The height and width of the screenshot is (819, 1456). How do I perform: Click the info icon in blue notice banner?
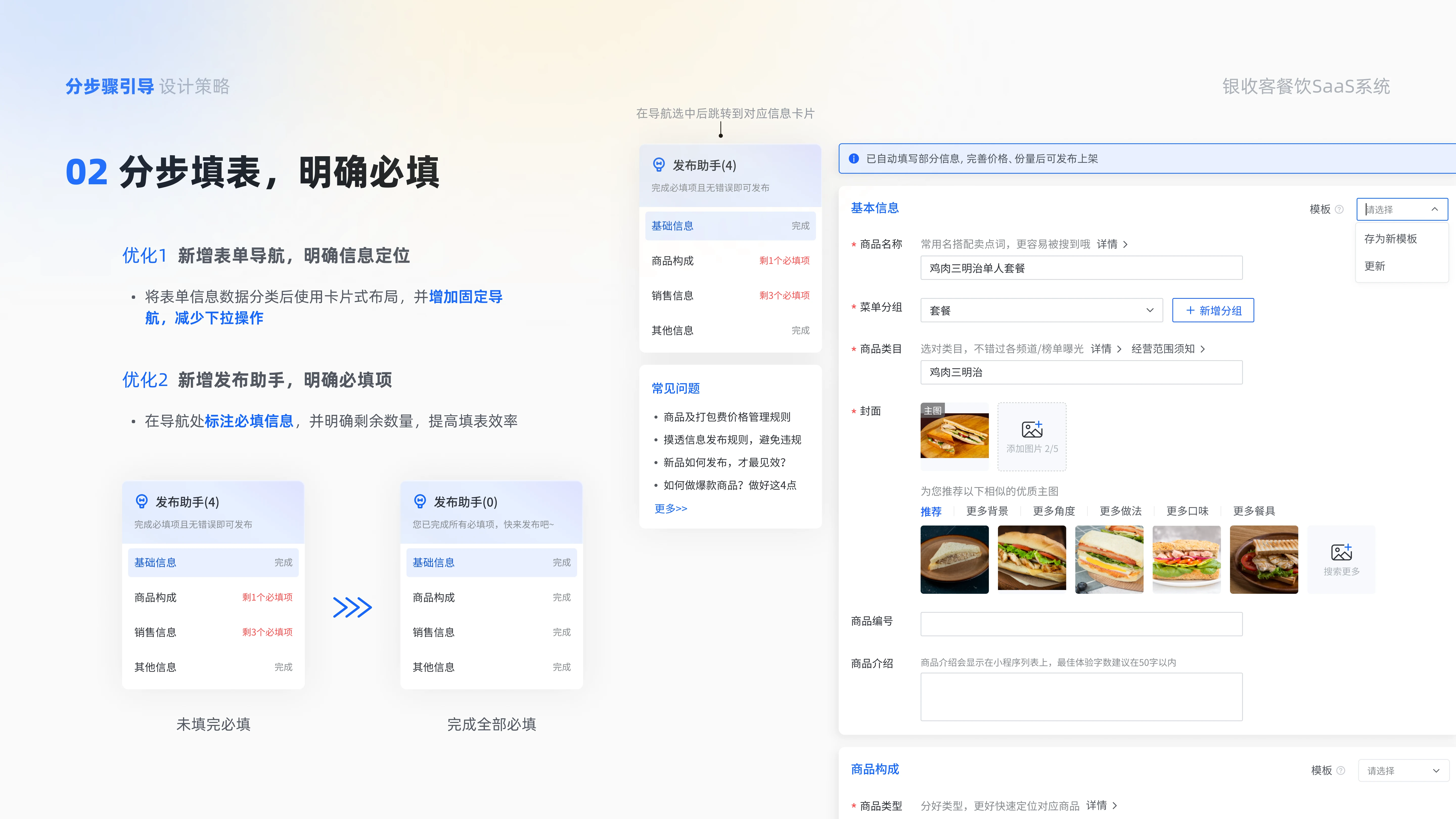point(854,159)
